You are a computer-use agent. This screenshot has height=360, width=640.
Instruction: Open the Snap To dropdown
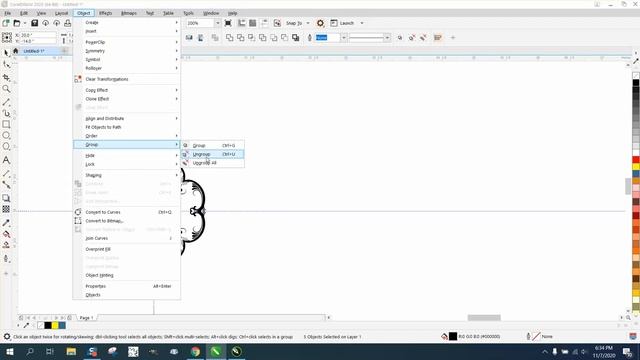308,23
